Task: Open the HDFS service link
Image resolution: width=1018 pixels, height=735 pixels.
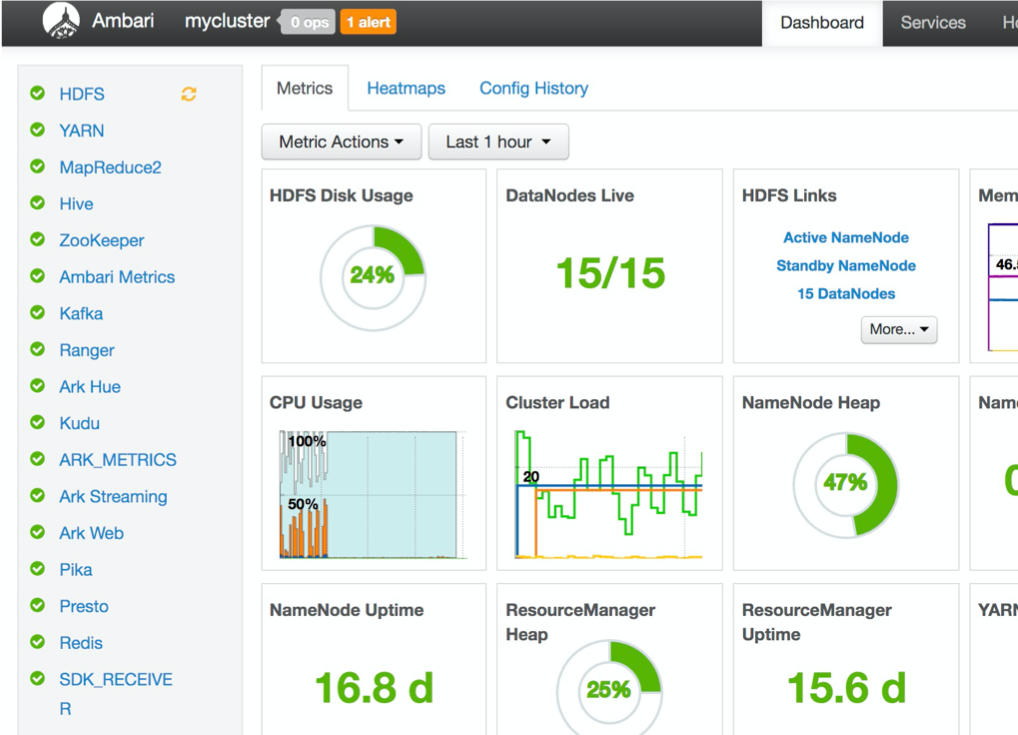Action: tap(82, 94)
